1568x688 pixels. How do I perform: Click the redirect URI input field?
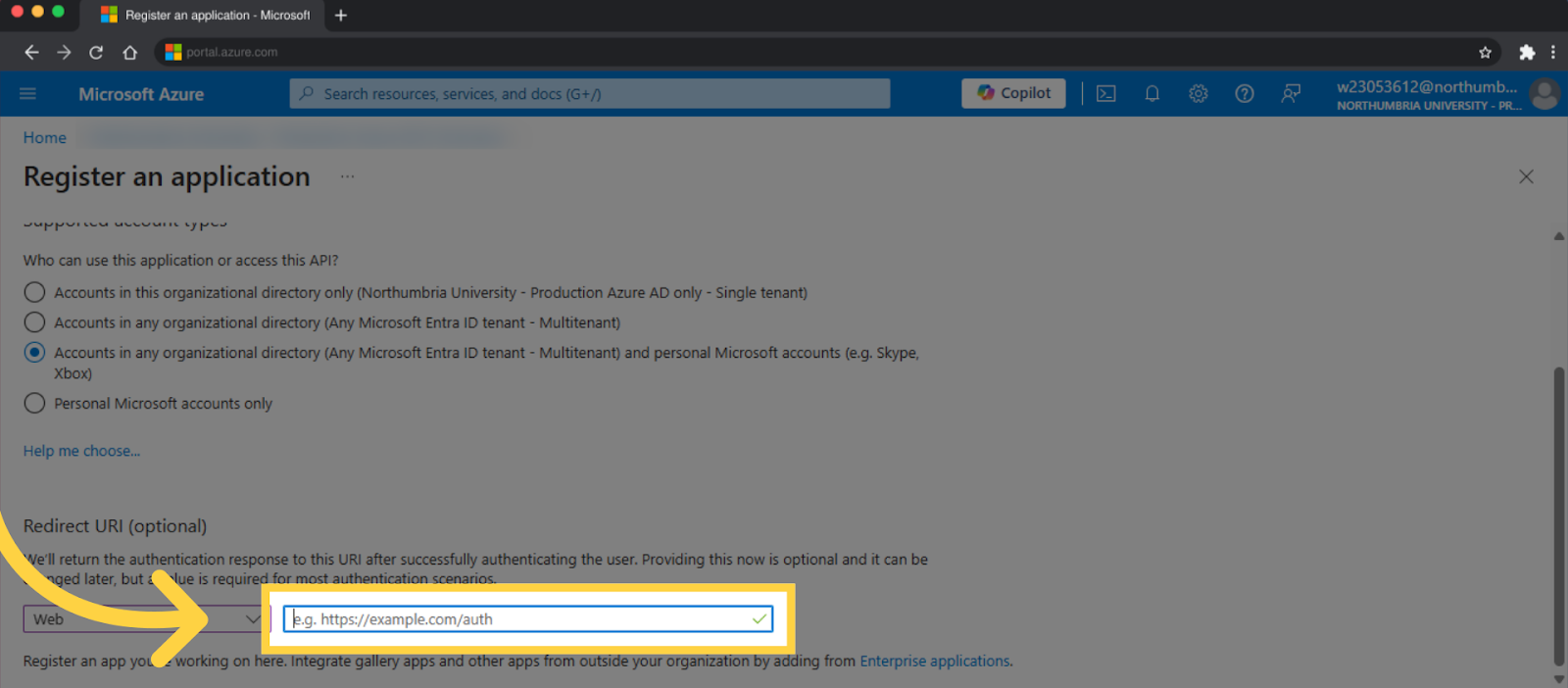tap(528, 619)
